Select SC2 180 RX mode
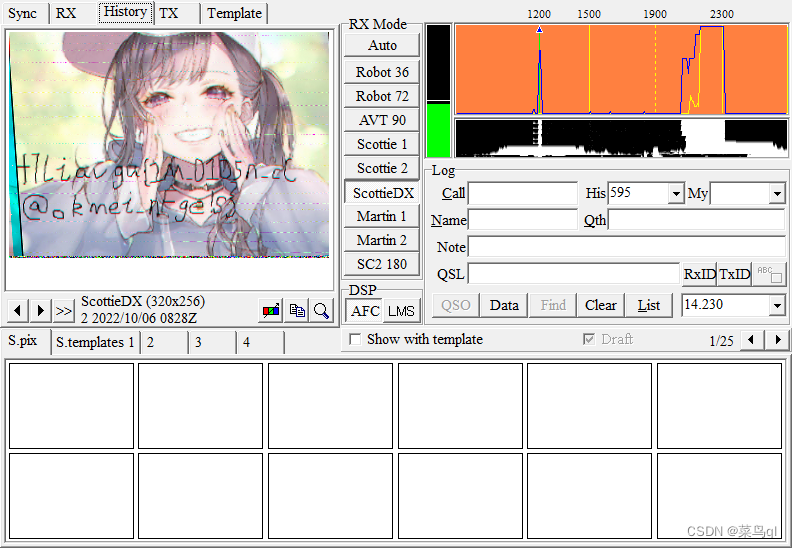 382,264
